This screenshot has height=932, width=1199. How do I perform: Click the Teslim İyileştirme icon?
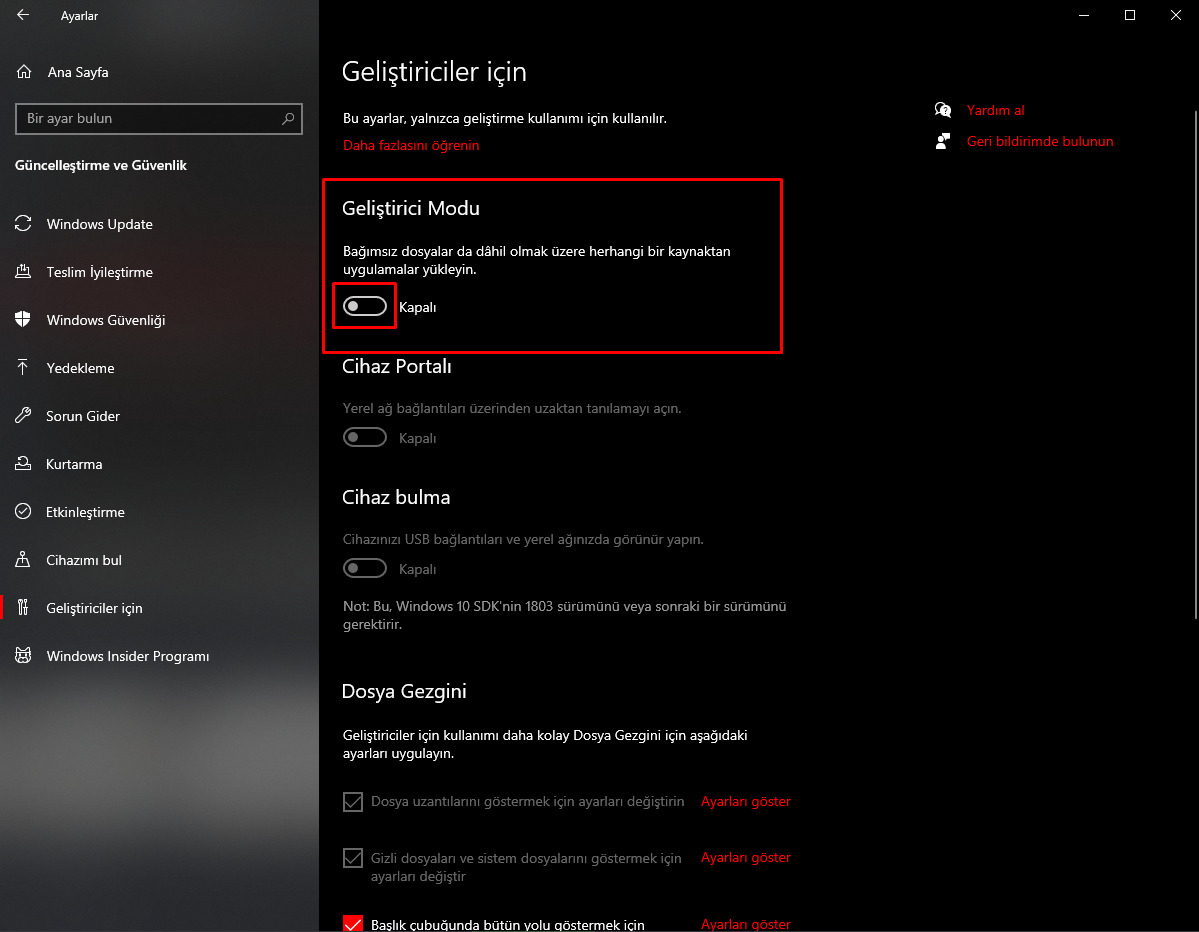click(23, 271)
